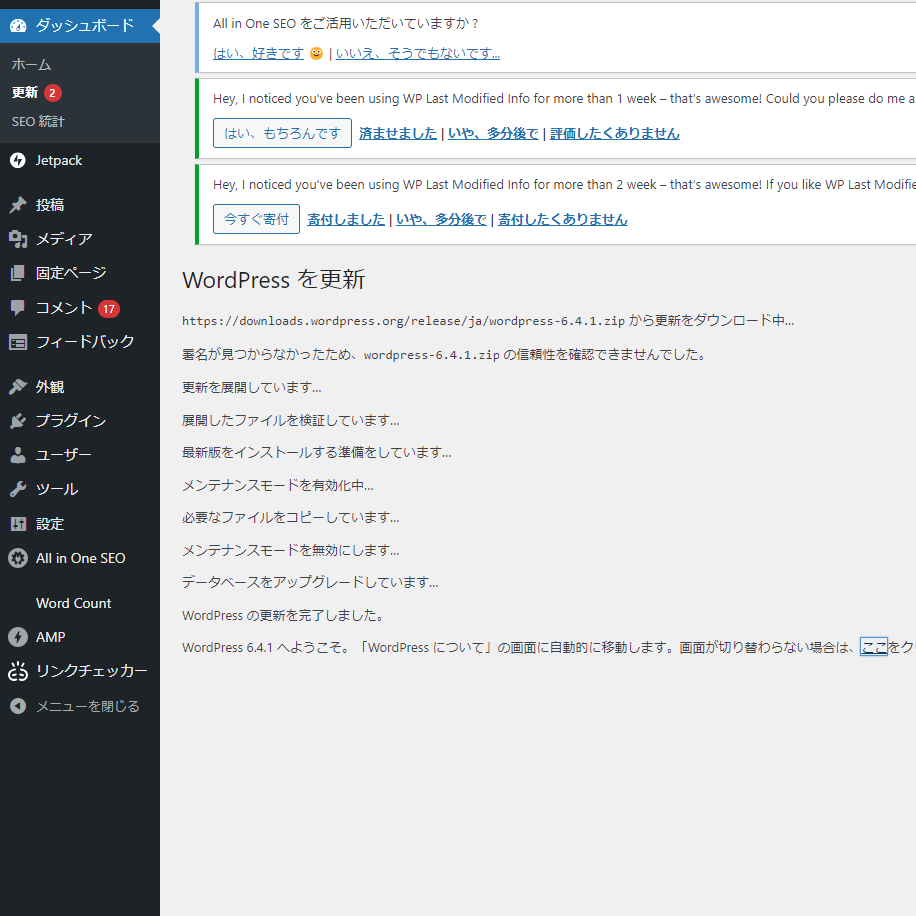Screen dimensions: 916x916
Task: Click the speech bubble icon beside コメント
Action: point(18,308)
